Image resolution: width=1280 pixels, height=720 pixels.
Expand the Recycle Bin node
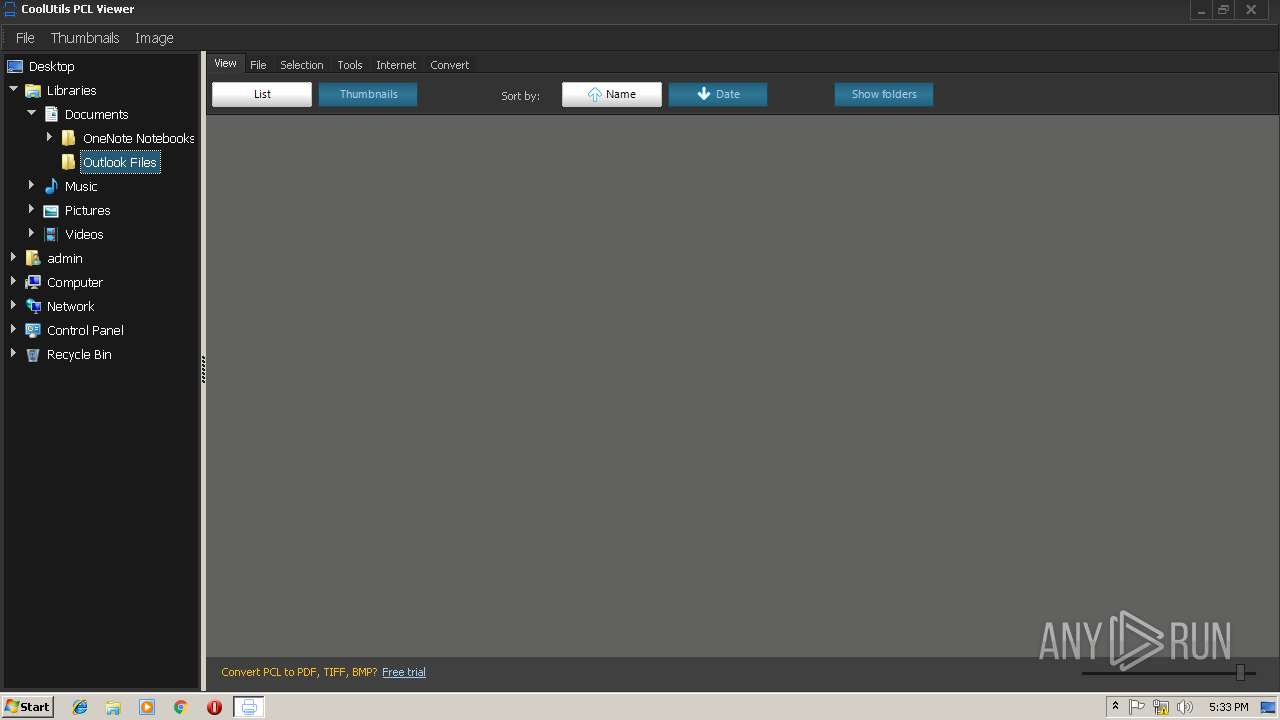(13, 353)
